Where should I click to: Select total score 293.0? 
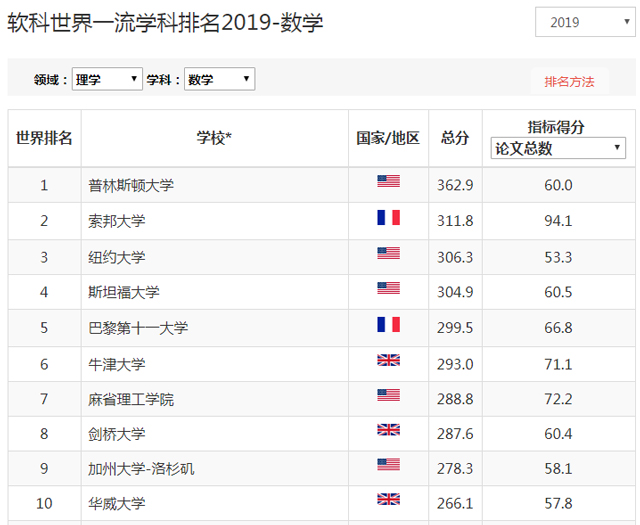pyautogui.click(x=455, y=364)
